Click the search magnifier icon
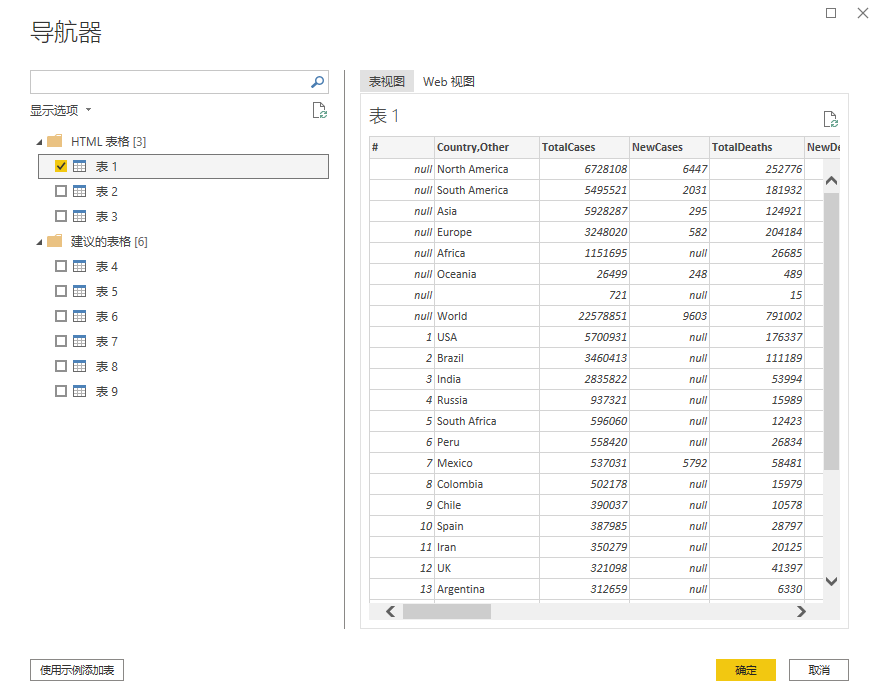Viewport: 879px width, 699px height. click(x=317, y=82)
